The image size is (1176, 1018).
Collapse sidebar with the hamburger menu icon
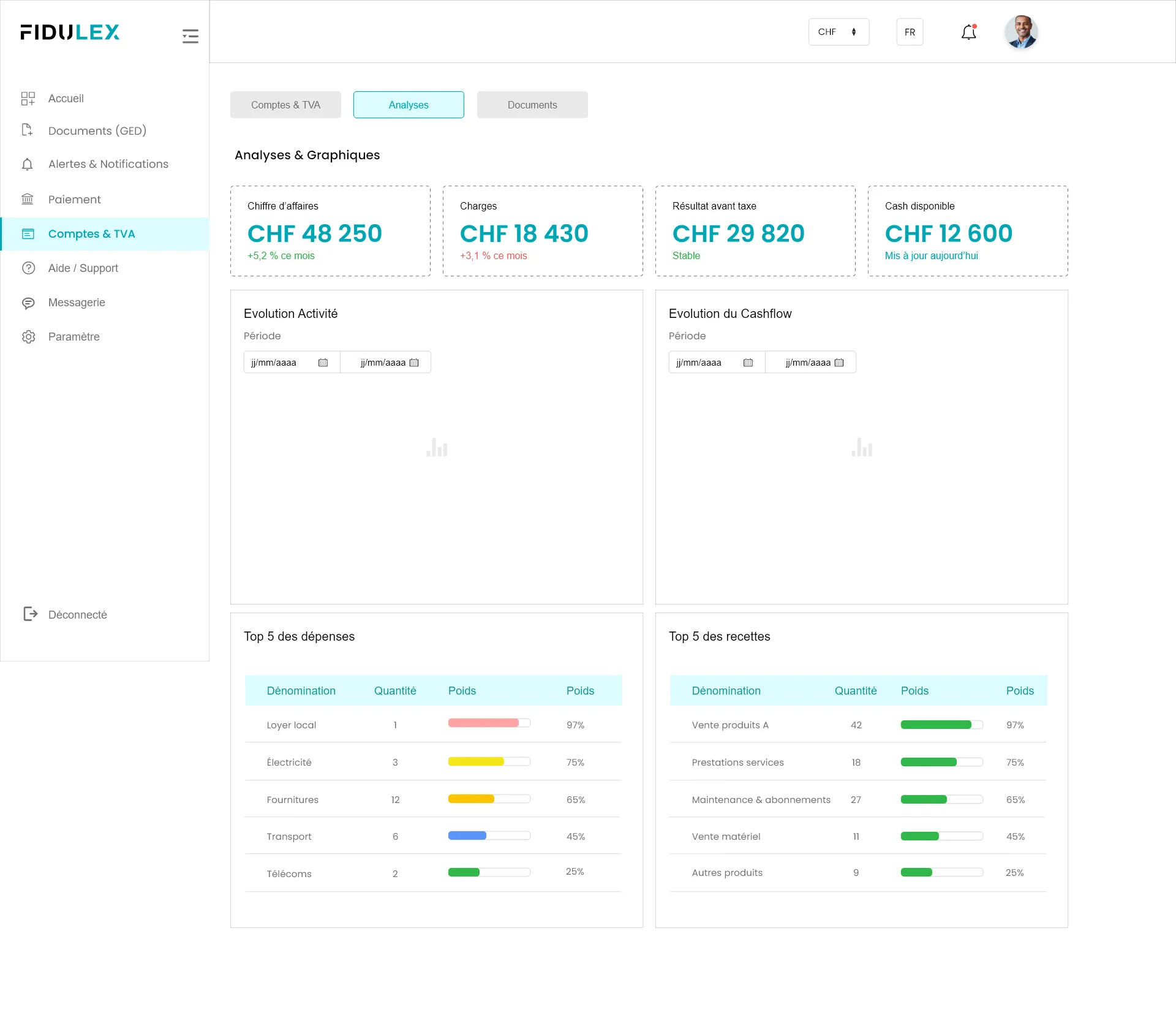190,36
